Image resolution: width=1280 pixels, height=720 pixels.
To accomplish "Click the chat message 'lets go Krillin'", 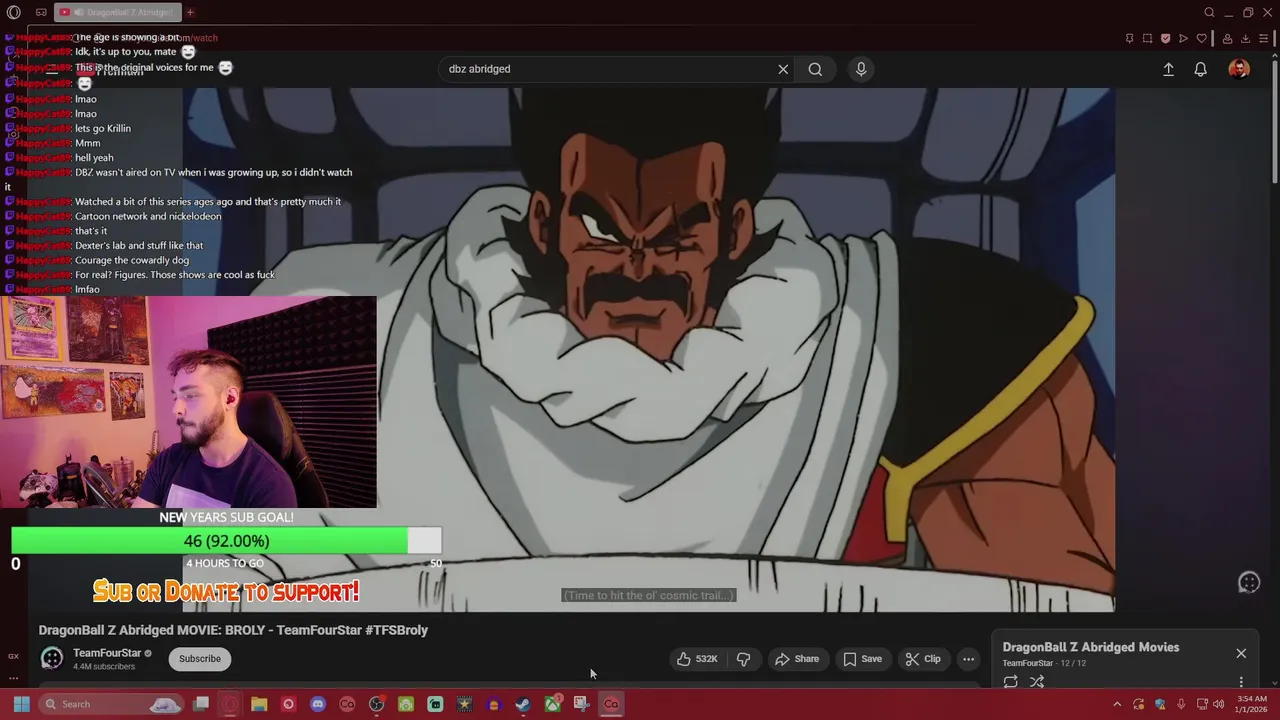I will tap(102, 128).
